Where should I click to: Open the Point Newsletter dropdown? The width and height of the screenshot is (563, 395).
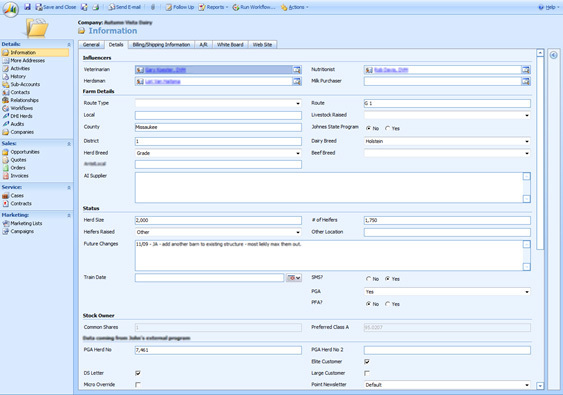coord(447,385)
